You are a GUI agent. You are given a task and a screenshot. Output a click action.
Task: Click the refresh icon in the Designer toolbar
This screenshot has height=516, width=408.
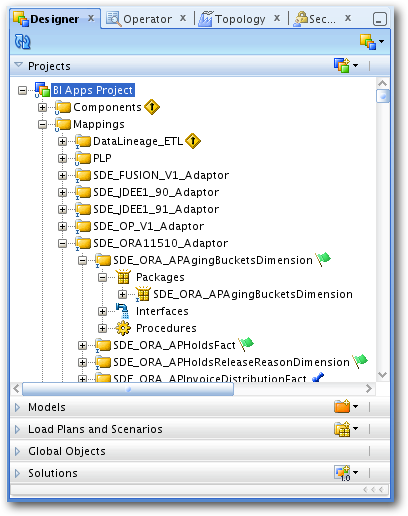(22, 42)
